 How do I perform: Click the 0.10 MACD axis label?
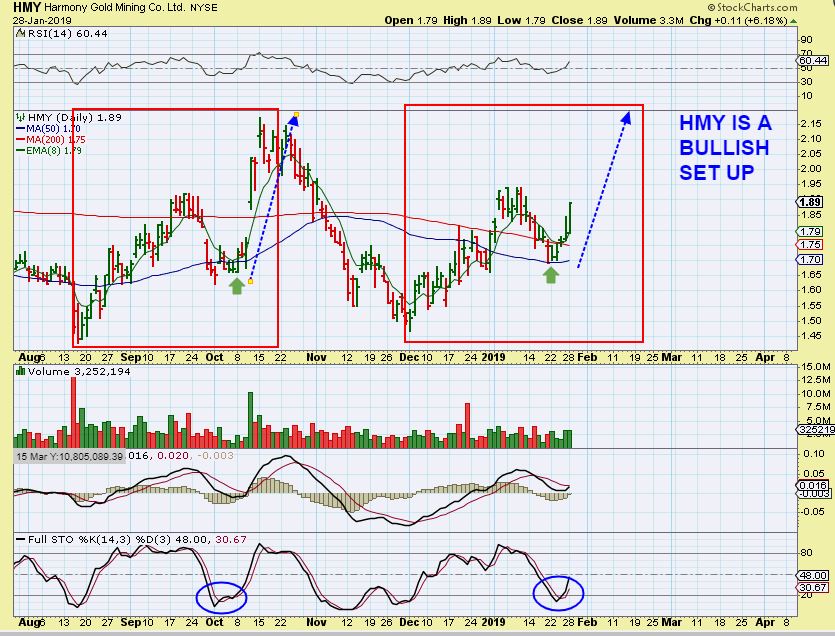814,453
